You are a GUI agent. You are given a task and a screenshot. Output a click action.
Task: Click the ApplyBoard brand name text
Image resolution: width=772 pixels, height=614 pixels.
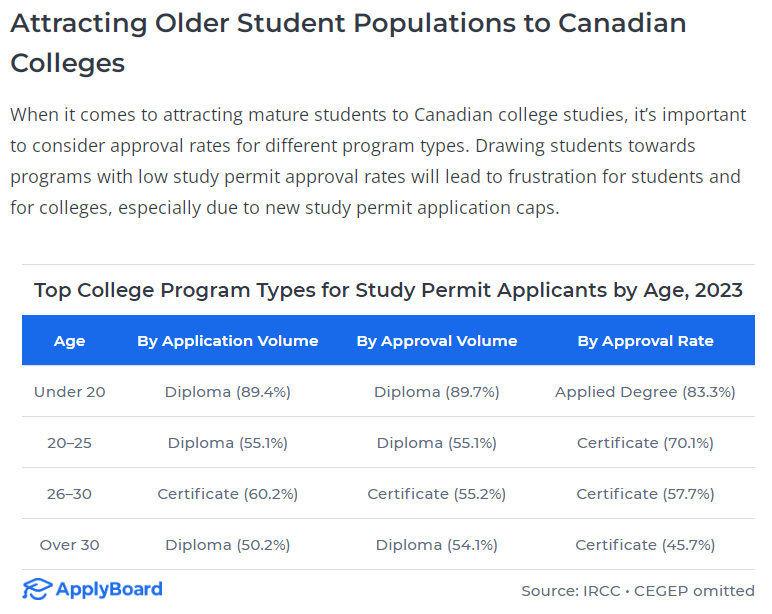point(109,589)
